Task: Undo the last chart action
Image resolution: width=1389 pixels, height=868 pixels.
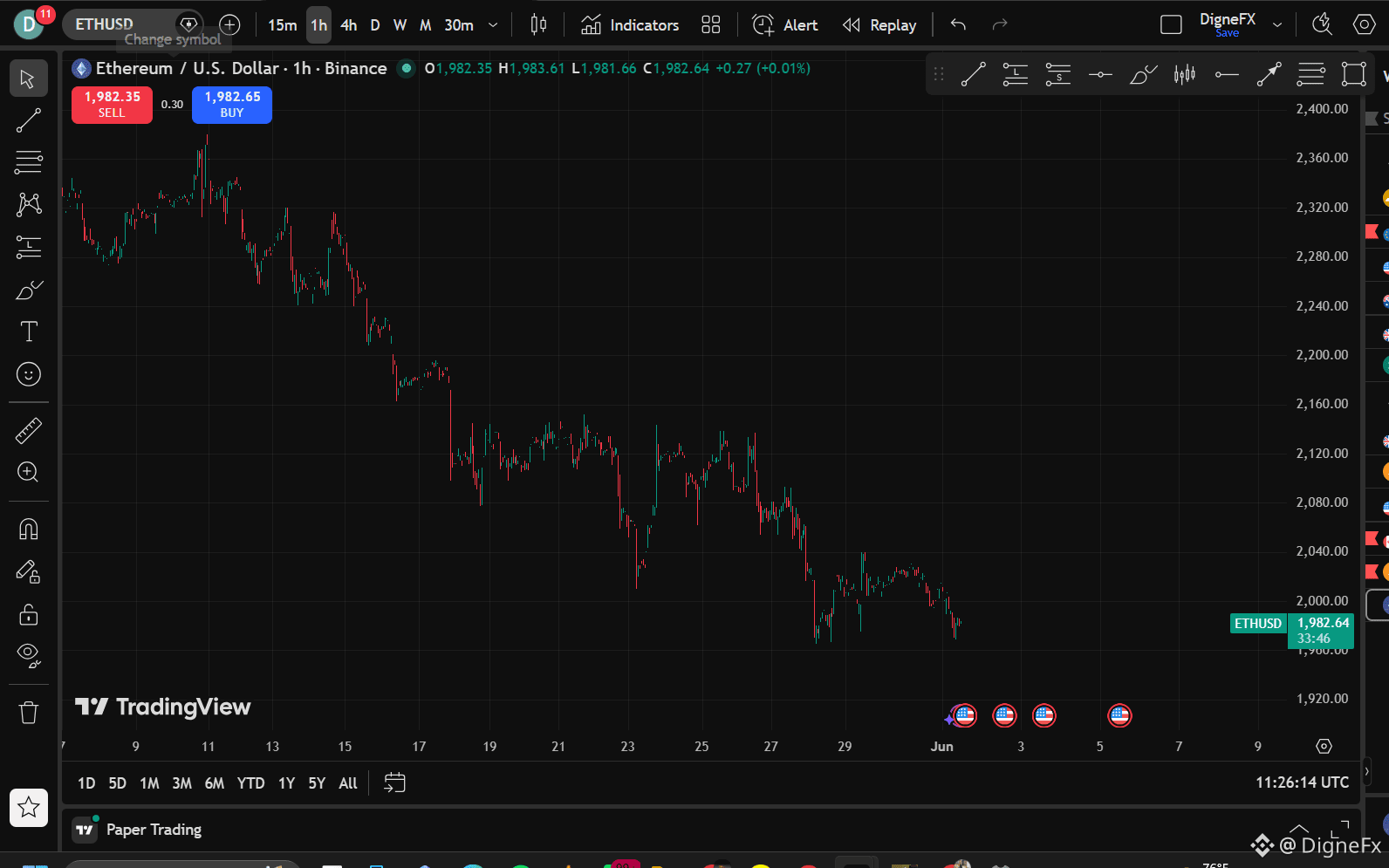Action: pos(958,24)
